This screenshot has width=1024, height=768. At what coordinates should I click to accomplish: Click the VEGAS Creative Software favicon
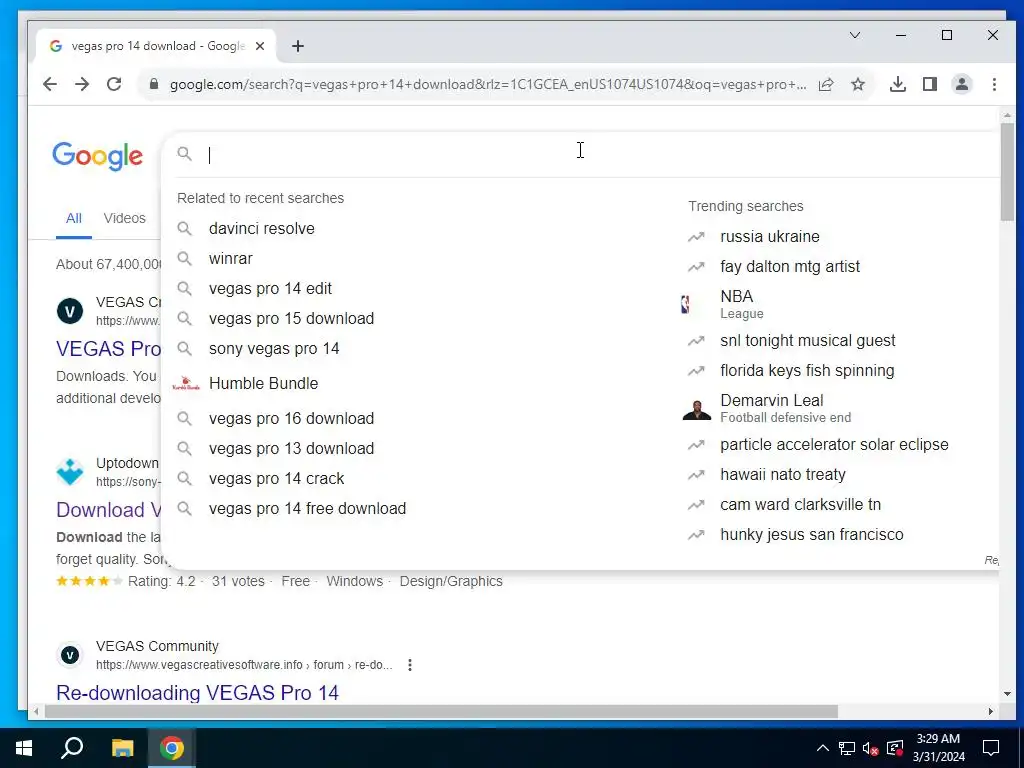(70, 311)
